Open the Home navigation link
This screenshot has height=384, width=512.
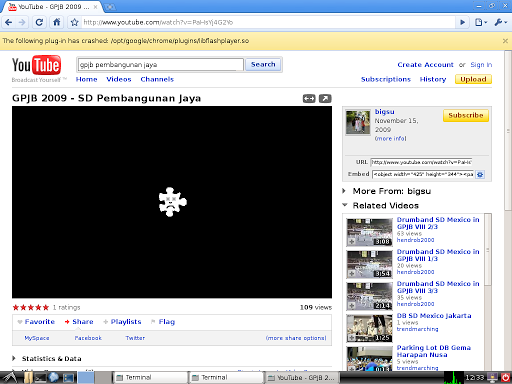coord(86,79)
